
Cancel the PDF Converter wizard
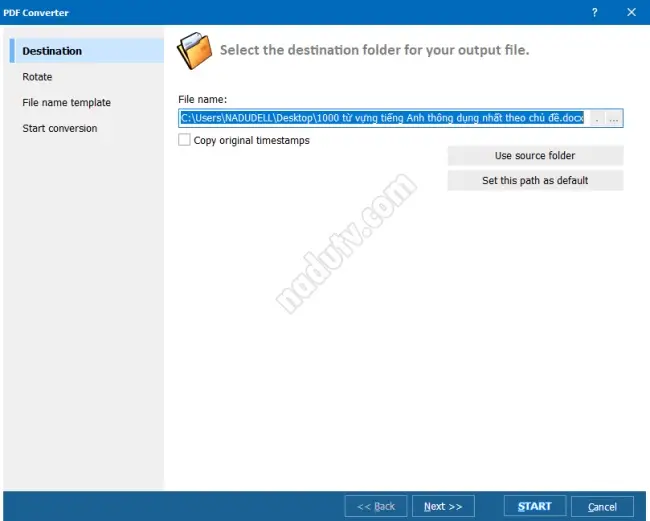tap(602, 506)
